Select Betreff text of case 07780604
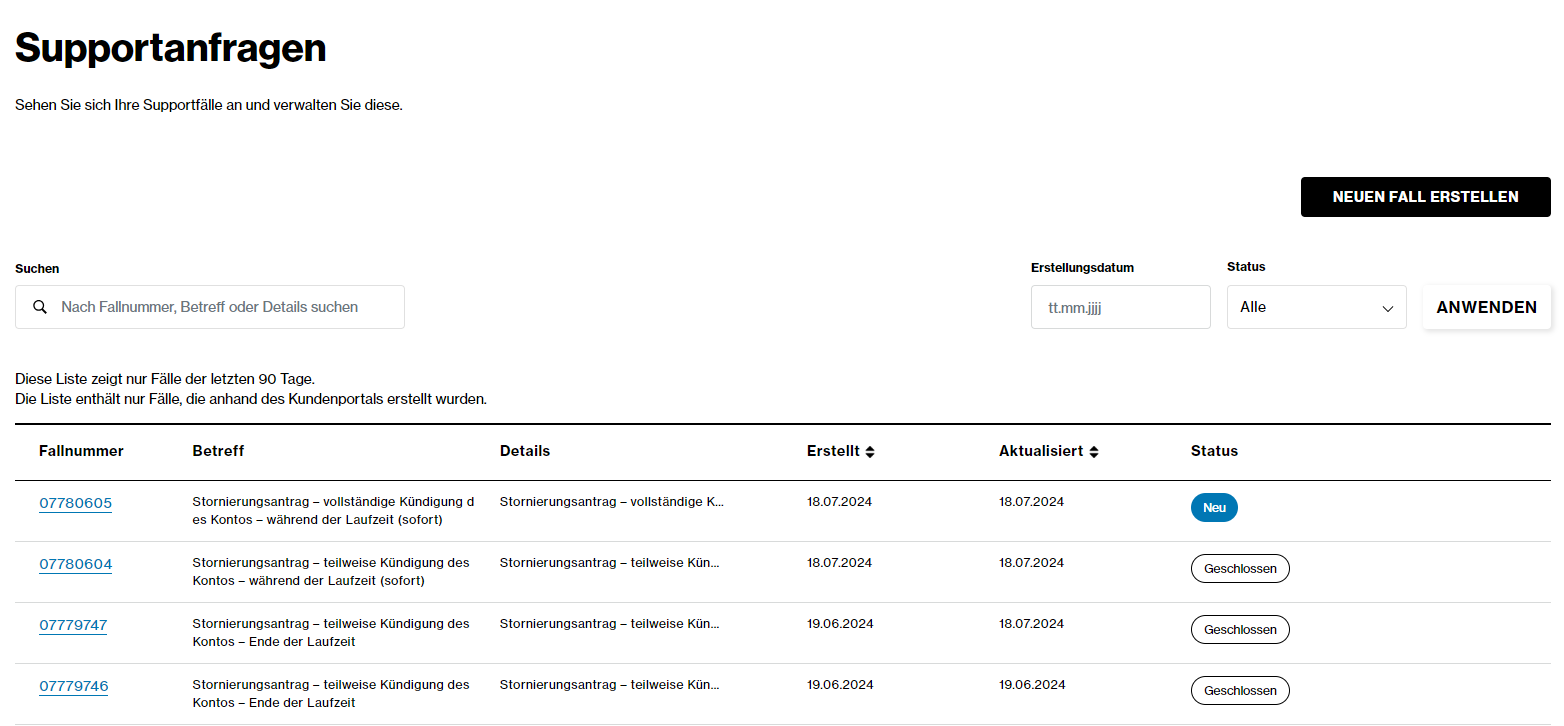Viewport: 1564px width, 726px height. point(331,572)
